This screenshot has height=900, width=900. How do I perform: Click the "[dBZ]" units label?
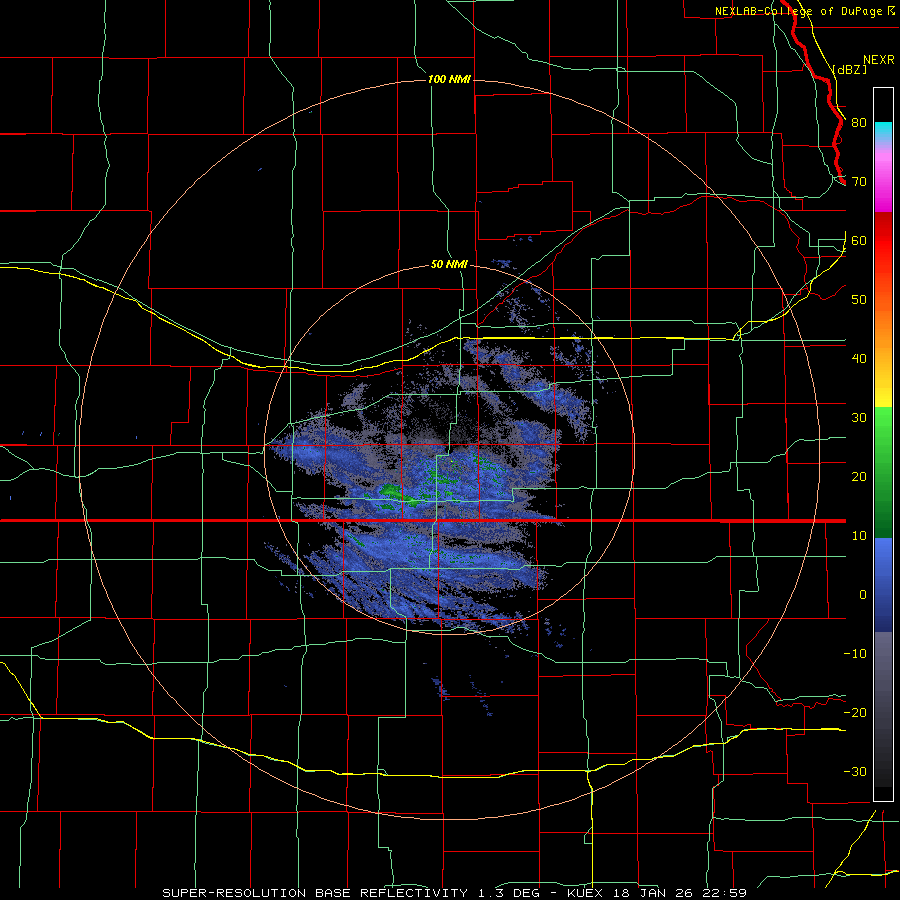pyautogui.click(x=849, y=69)
